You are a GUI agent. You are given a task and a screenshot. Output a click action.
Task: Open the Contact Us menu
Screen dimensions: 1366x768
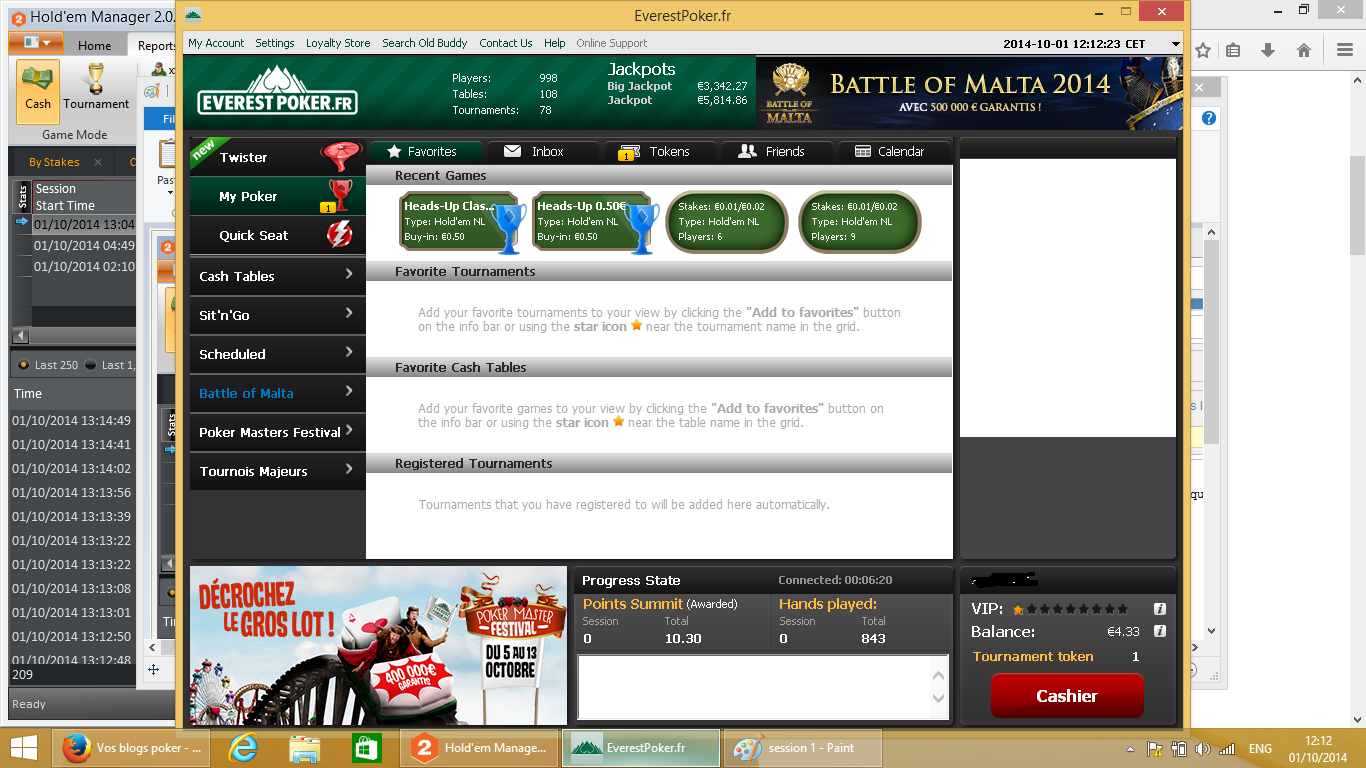(x=505, y=43)
